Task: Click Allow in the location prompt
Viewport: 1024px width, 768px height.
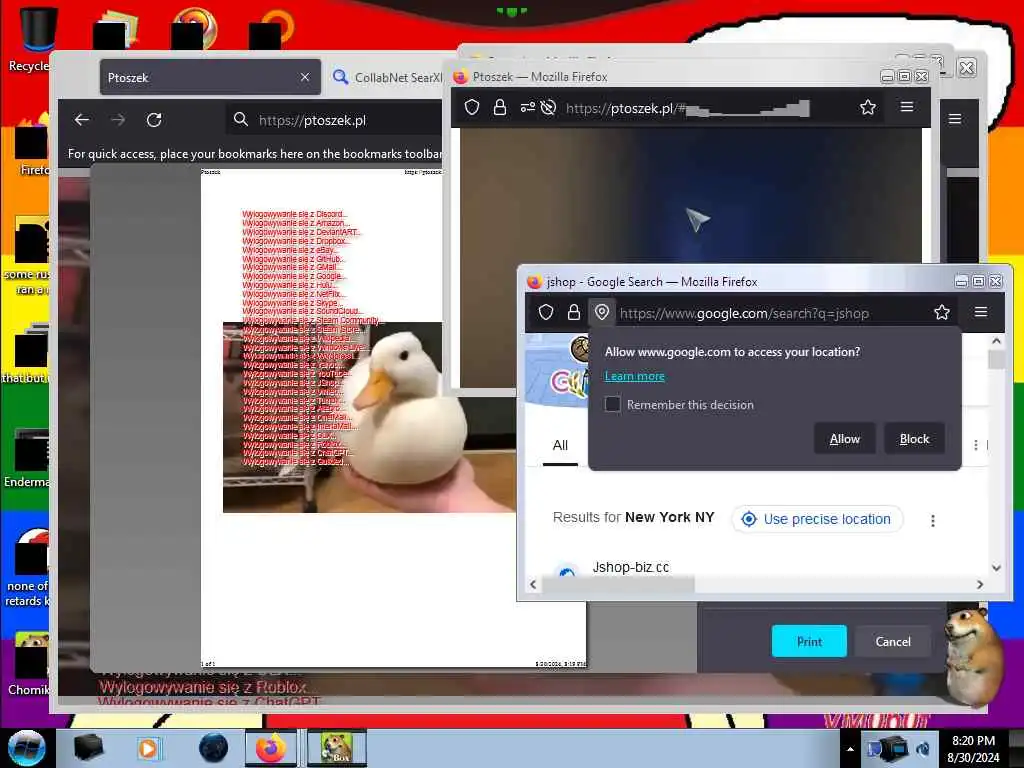Action: 844,438
